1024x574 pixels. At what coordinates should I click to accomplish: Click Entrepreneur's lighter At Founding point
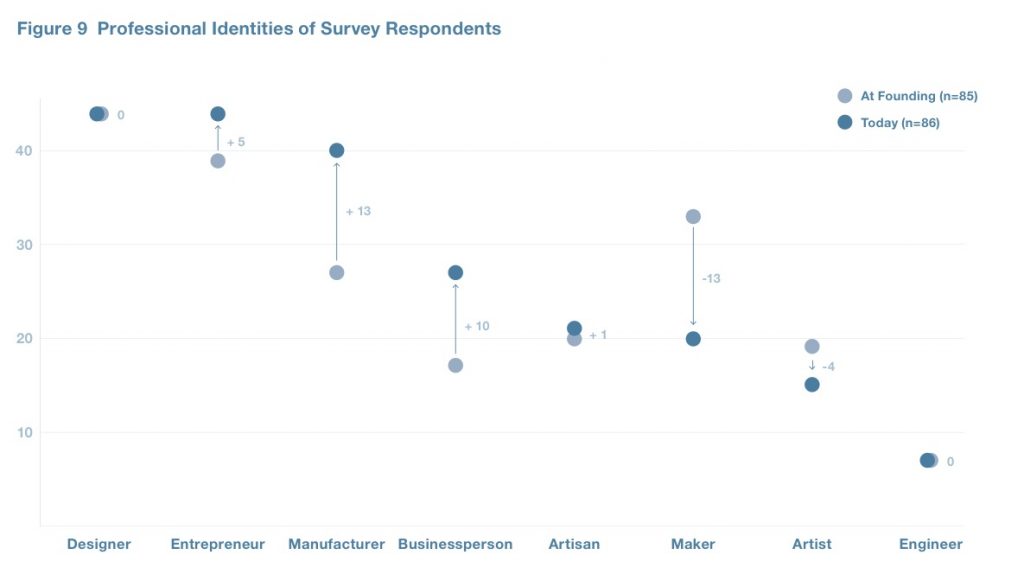click(218, 161)
